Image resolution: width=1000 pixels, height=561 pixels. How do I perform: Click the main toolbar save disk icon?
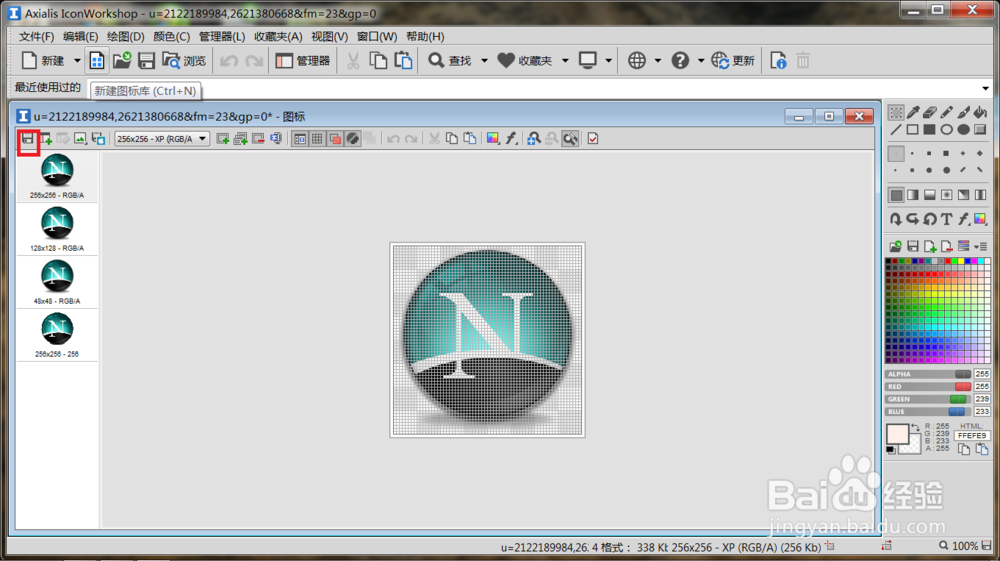[x=147, y=61]
